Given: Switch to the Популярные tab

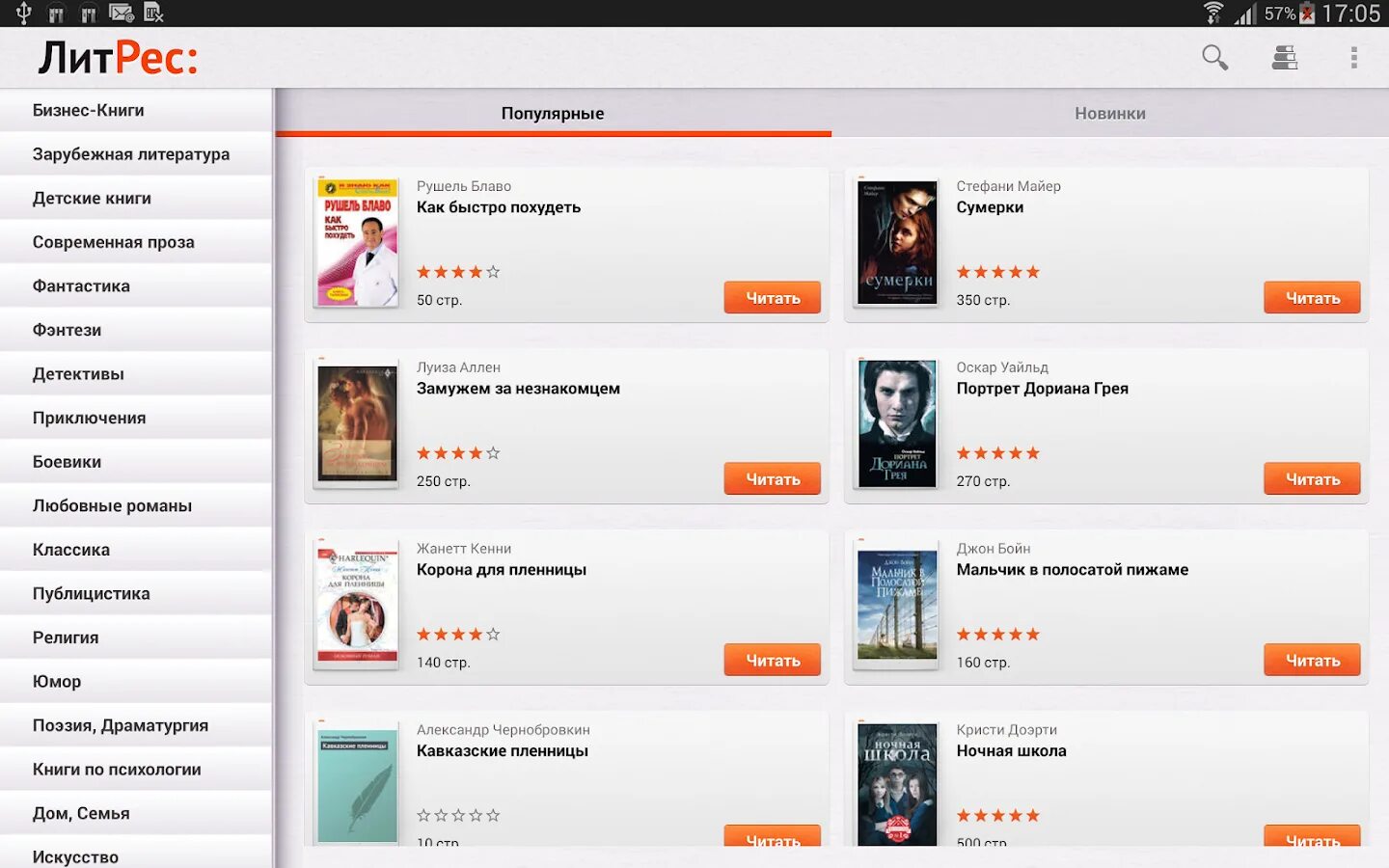Looking at the screenshot, I should coord(553,113).
